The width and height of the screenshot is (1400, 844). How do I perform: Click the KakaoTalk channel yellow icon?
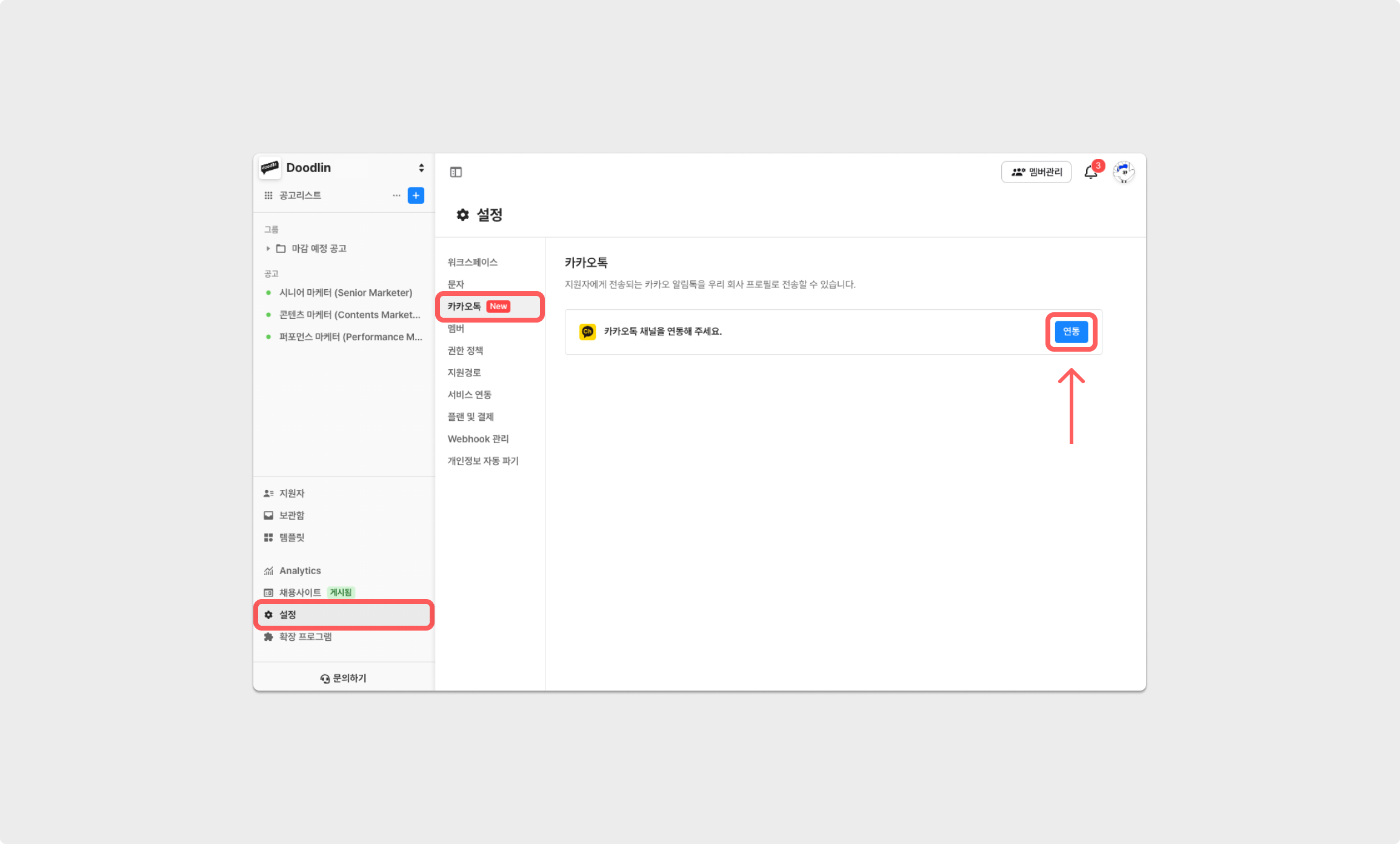point(587,332)
